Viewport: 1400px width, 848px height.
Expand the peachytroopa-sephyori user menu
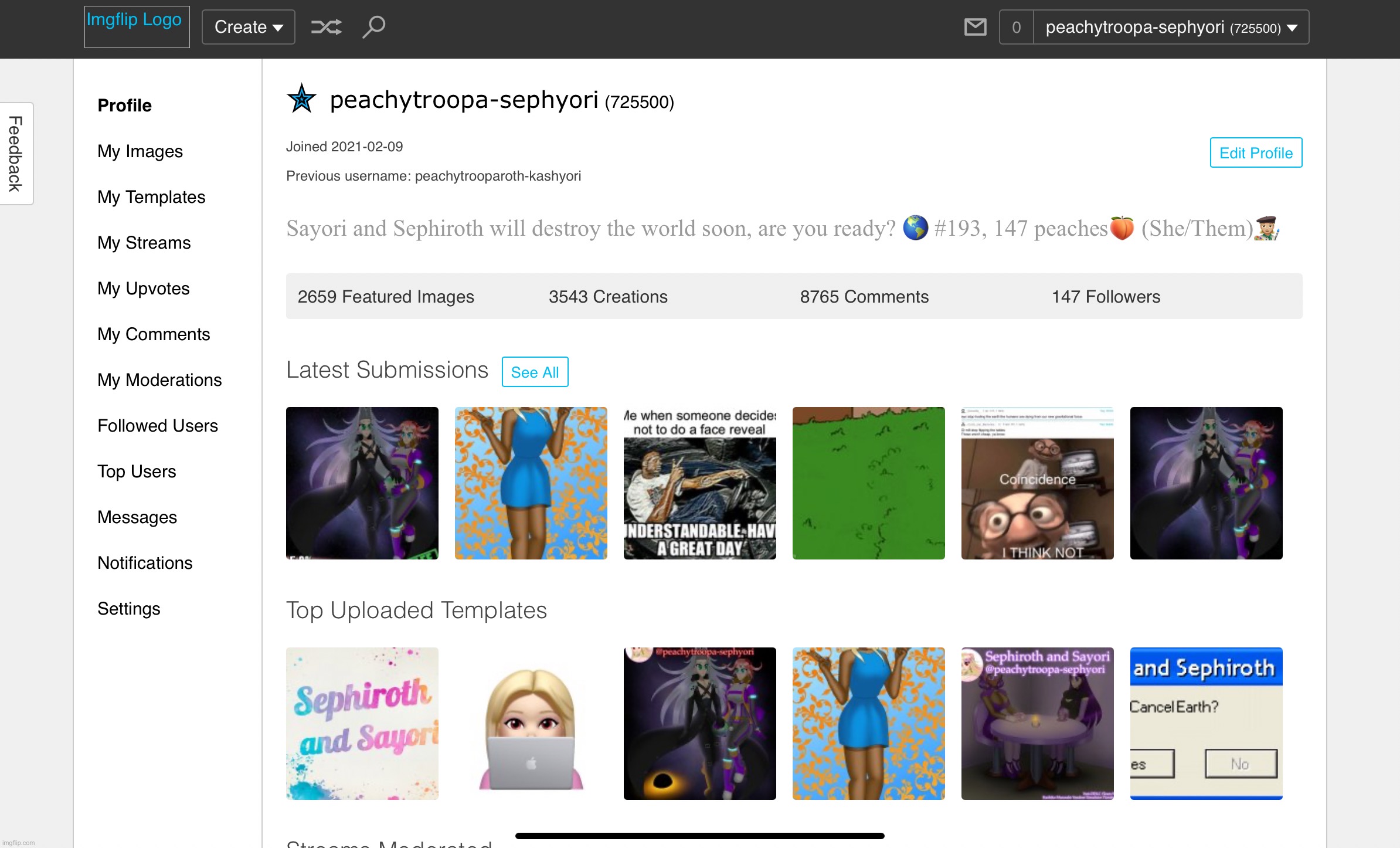[1171, 27]
